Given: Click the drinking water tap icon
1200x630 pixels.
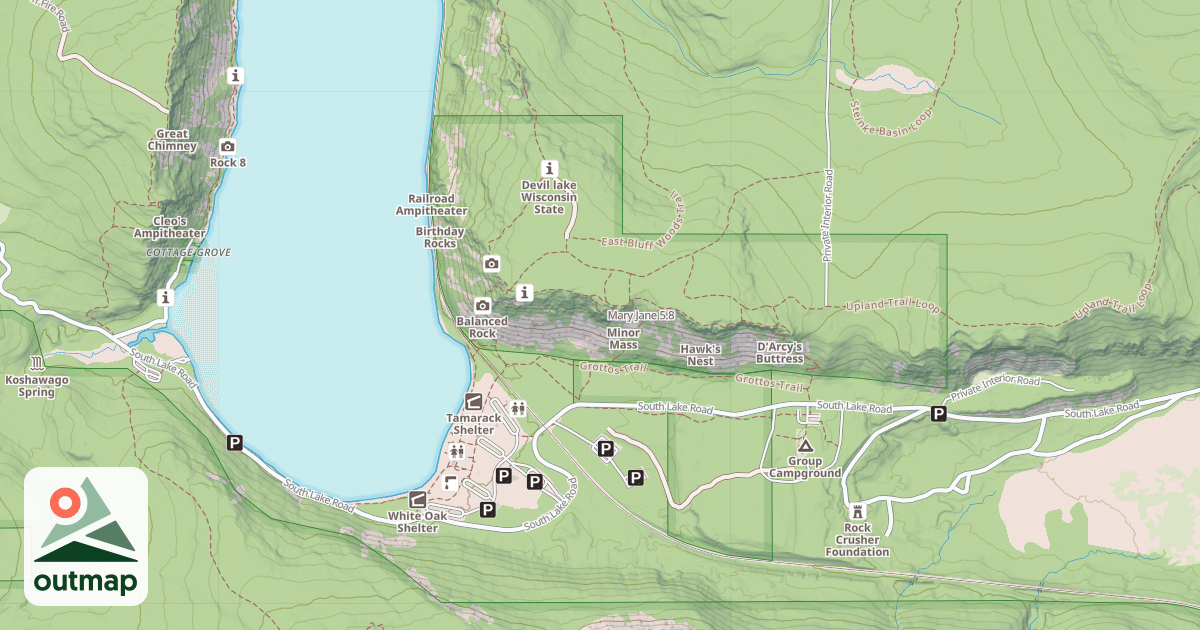Looking at the screenshot, I should coord(451,483).
